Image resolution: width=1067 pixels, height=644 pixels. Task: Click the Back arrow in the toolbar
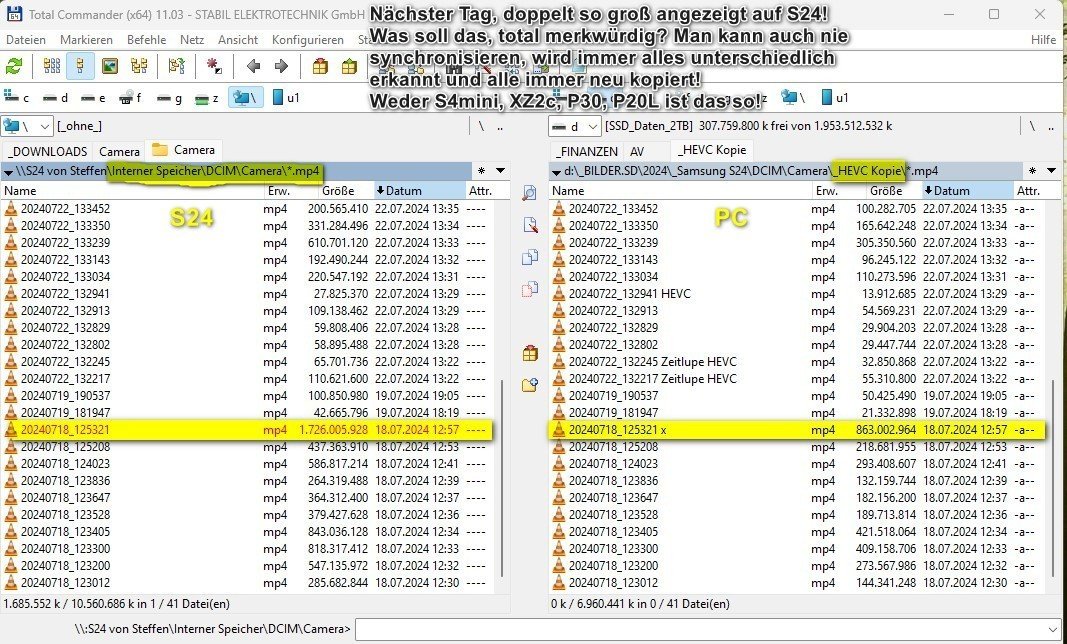[254, 67]
